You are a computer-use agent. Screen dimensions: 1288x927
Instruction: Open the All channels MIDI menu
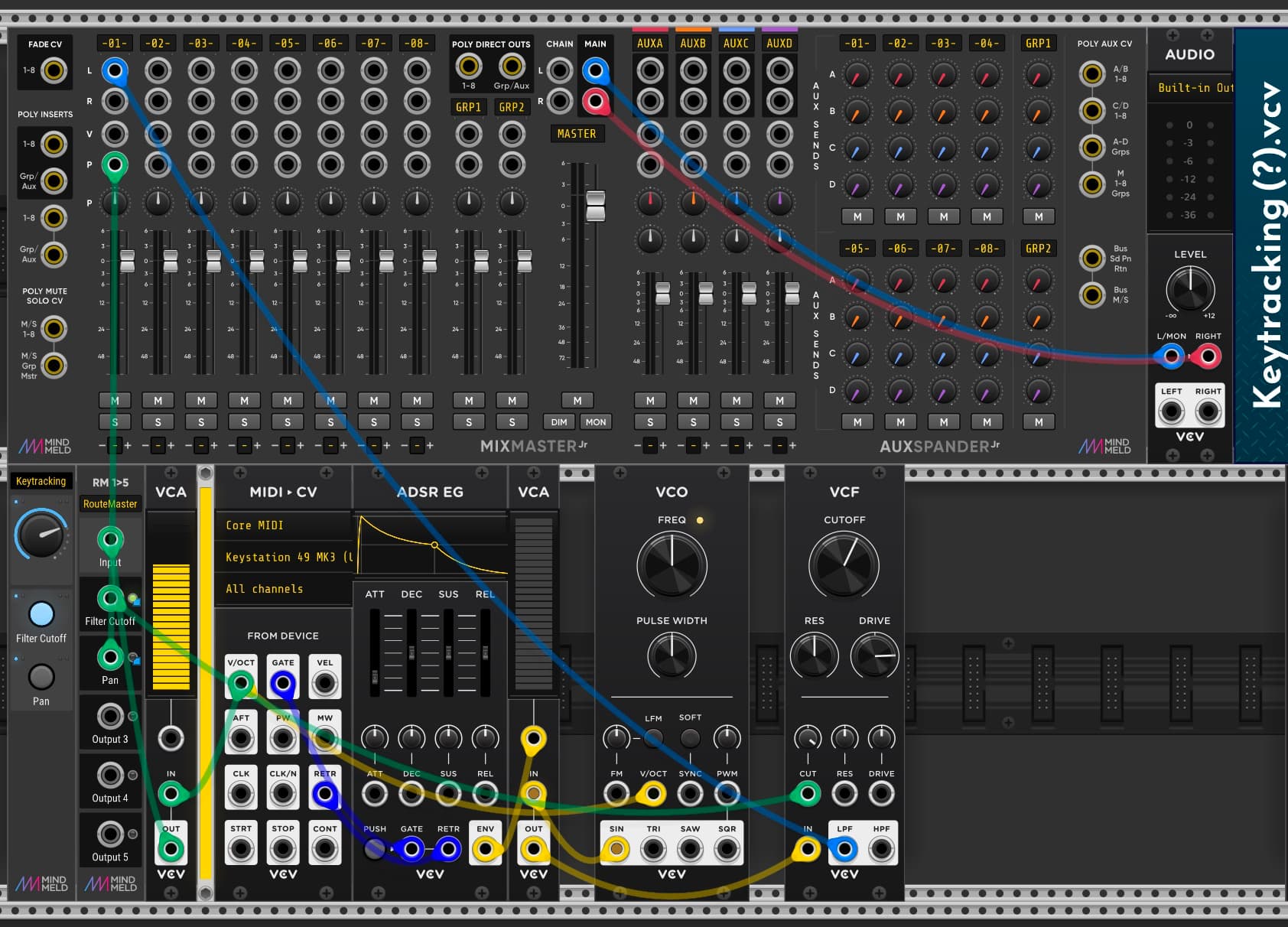click(x=283, y=589)
